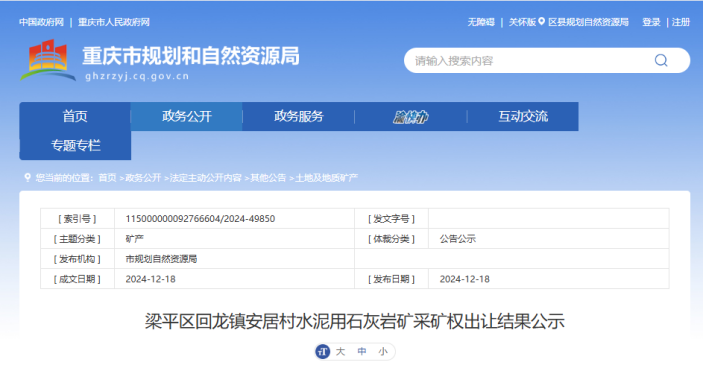The image size is (703, 369).
Task: Select small font size 小
Action: coord(382,352)
